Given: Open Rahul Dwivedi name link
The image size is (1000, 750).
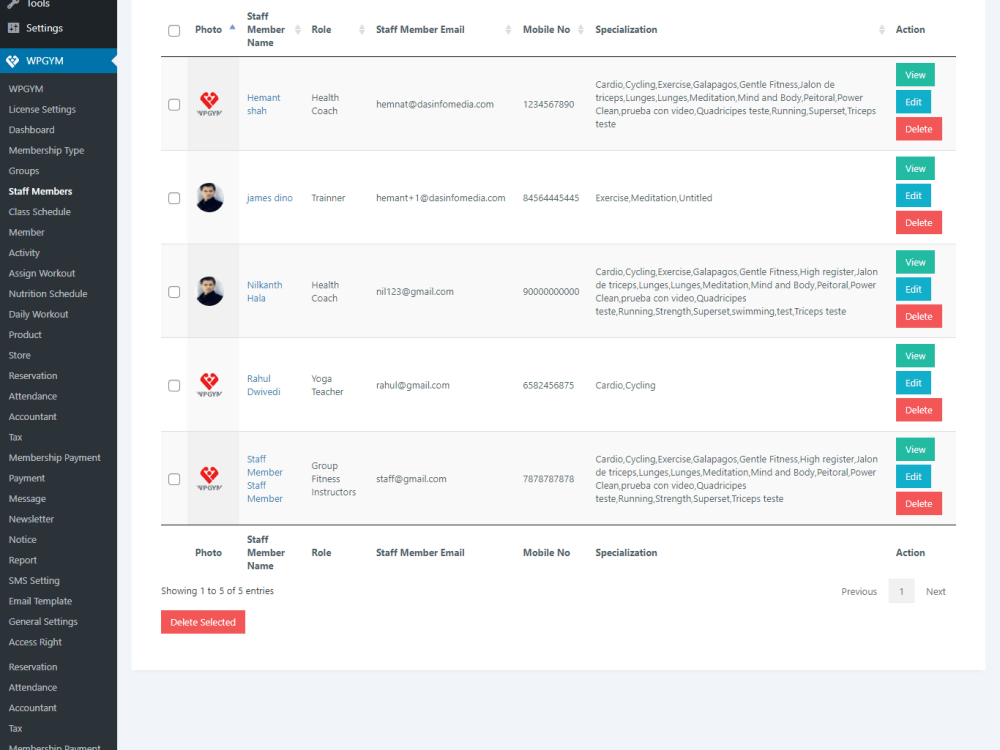Looking at the screenshot, I should tap(263, 385).
